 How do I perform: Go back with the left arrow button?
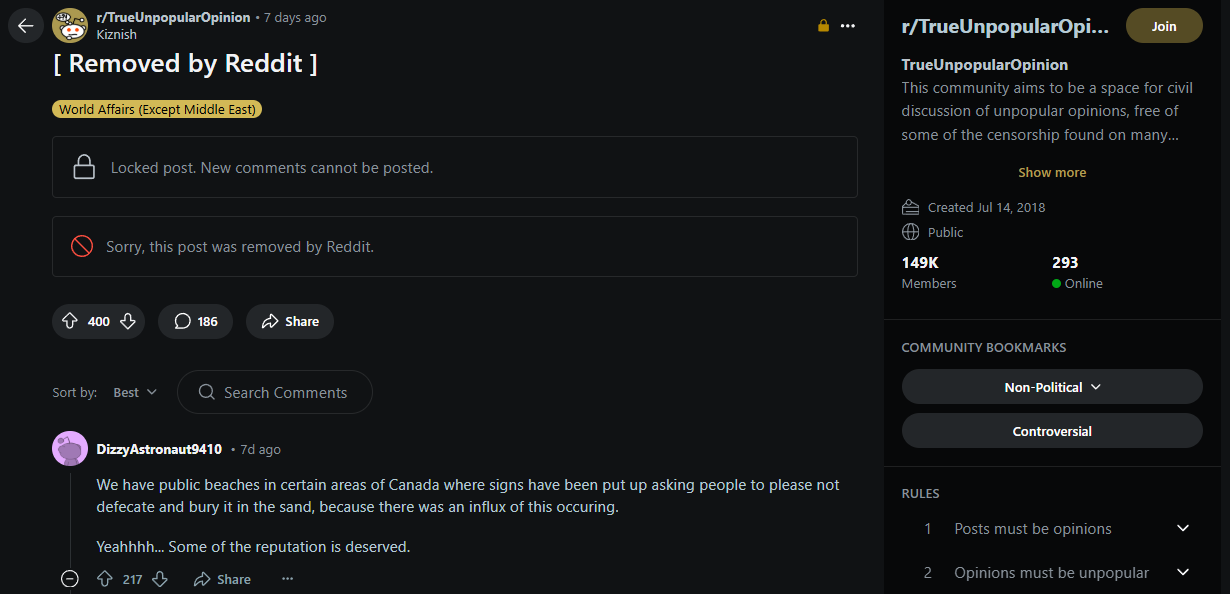(x=26, y=26)
